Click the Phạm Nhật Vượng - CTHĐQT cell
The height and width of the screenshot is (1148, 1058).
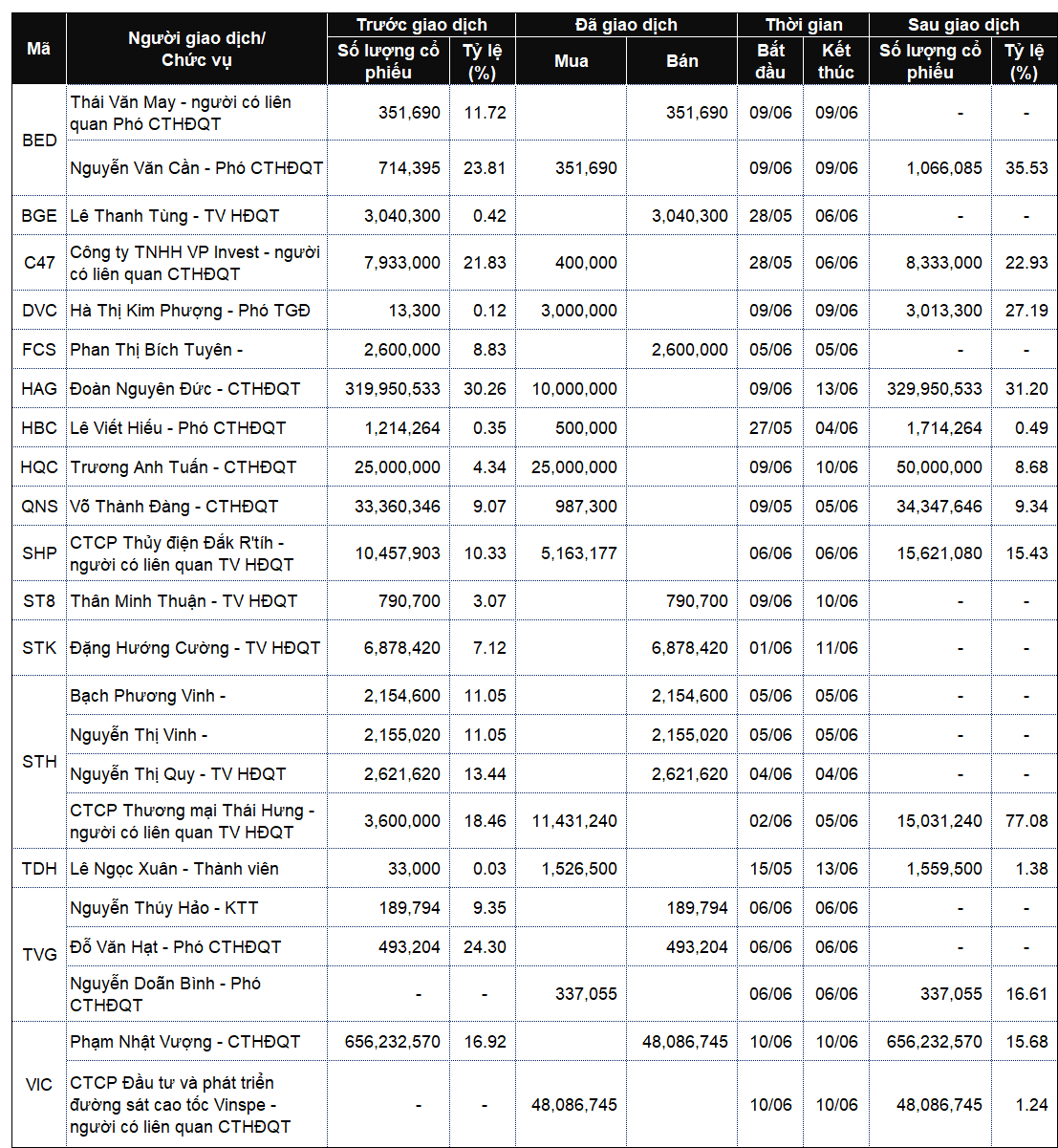point(185,1041)
